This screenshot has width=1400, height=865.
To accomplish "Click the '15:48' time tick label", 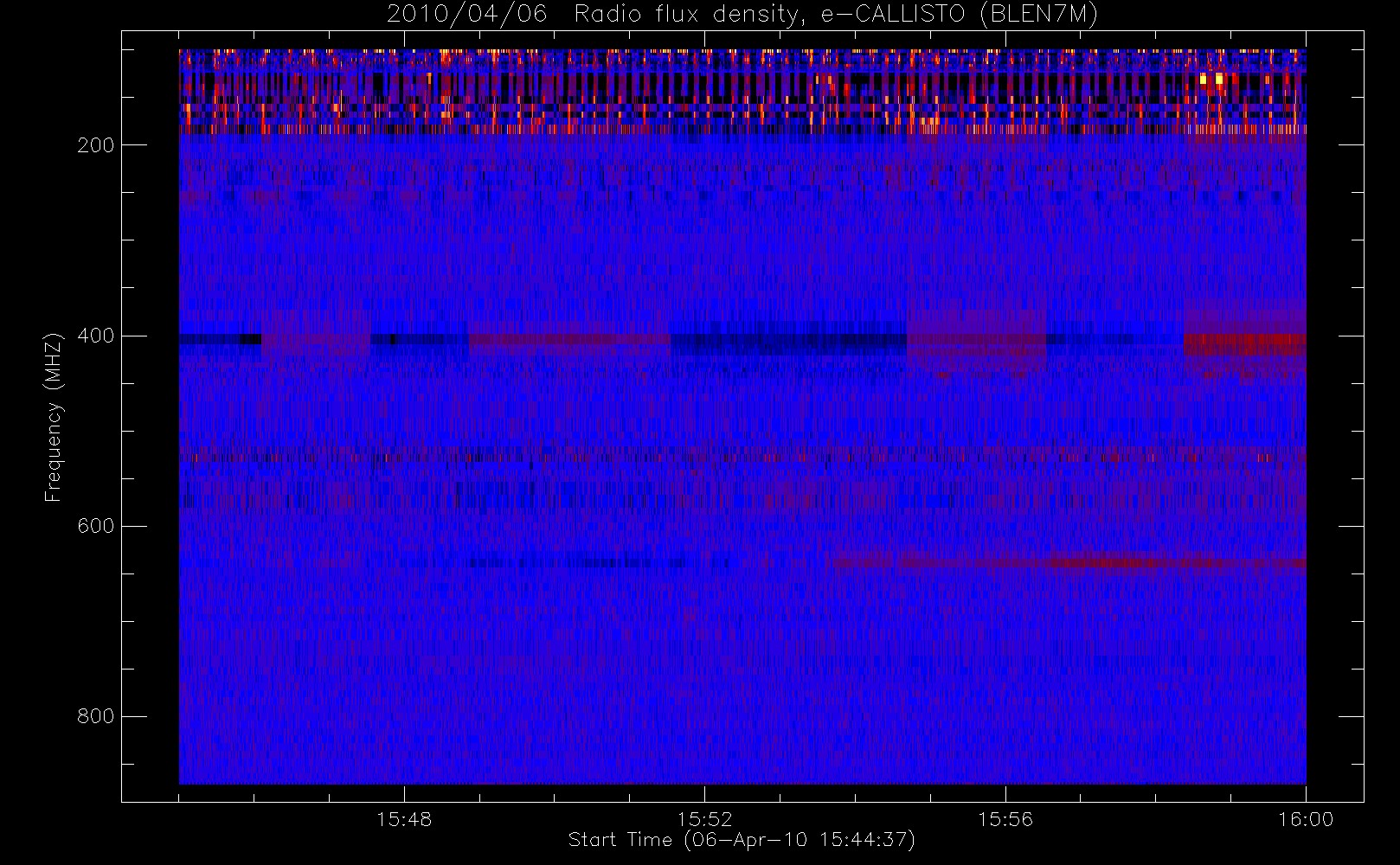I will click(404, 819).
